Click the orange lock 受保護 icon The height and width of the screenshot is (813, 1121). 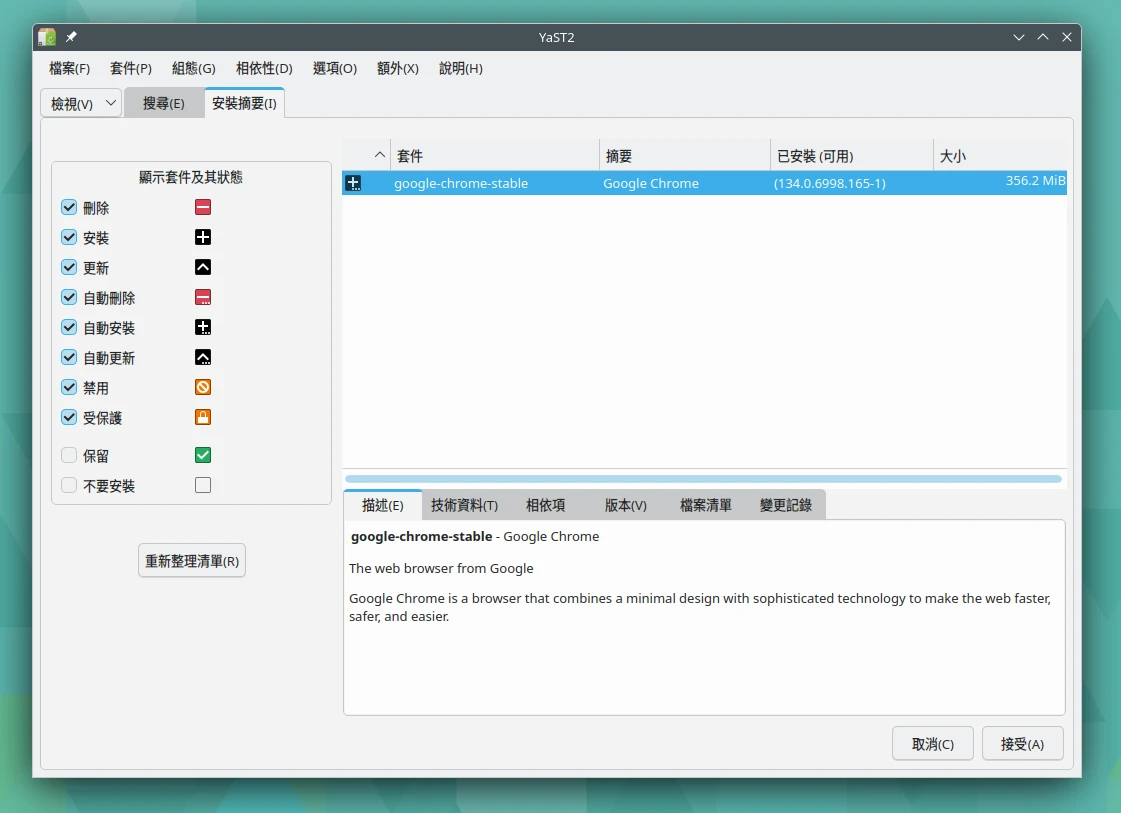[x=203, y=418]
